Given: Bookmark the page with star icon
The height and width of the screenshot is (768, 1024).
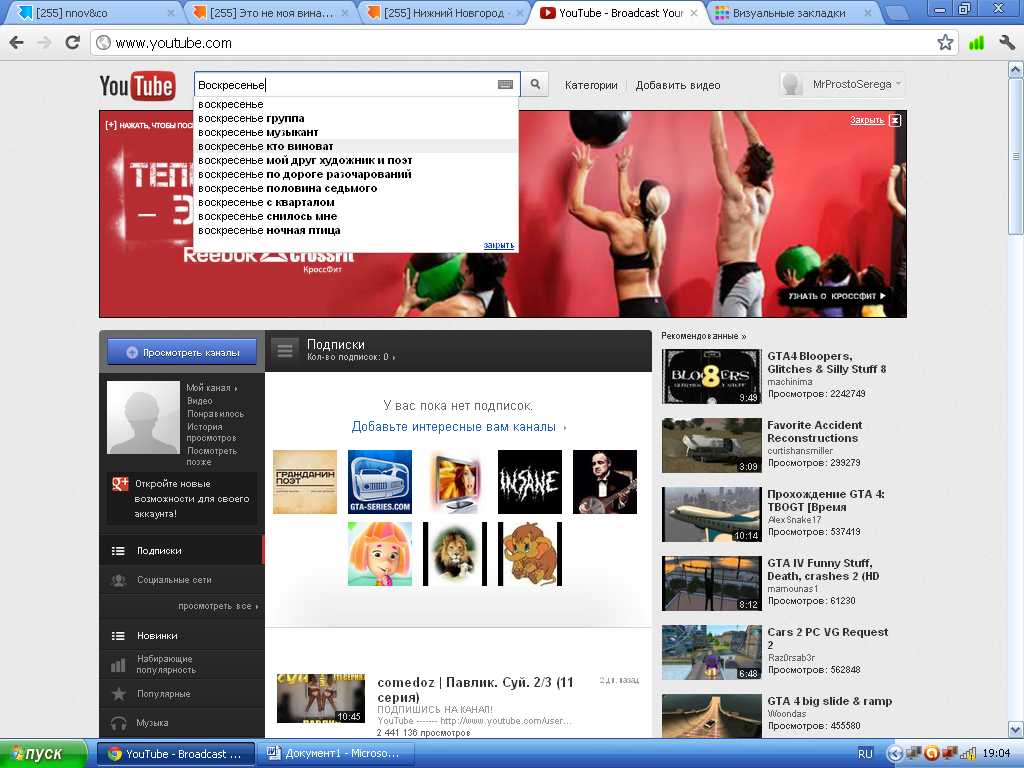Looking at the screenshot, I should coord(945,43).
